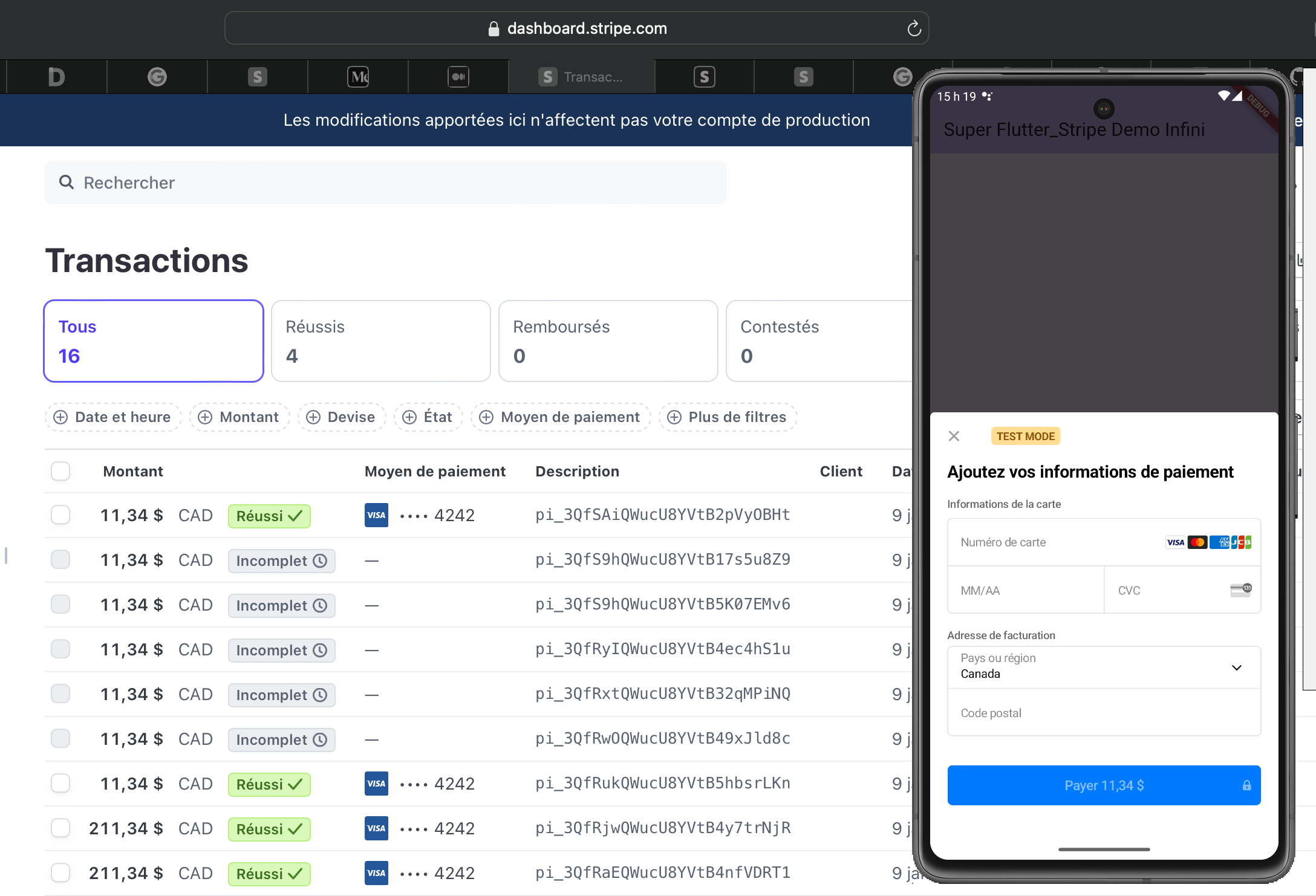Click the lock icon in address bar
1316x896 pixels.
[493, 28]
